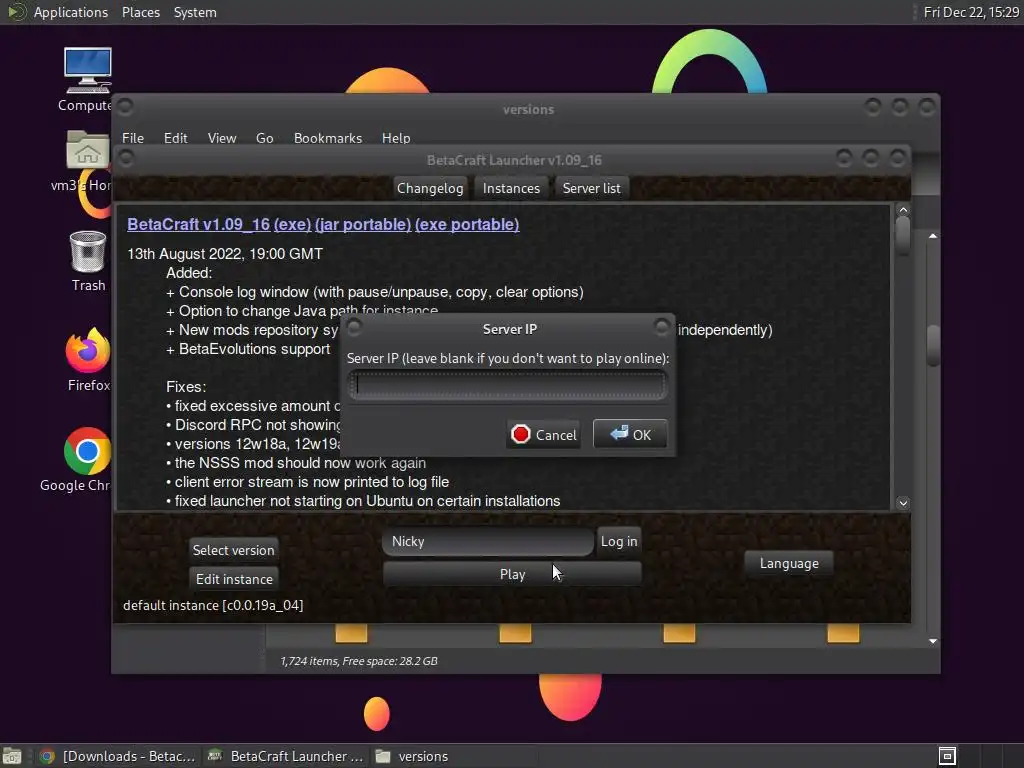The image size is (1024, 768).
Task: Click the Play button
Action: (x=512, y=574)
